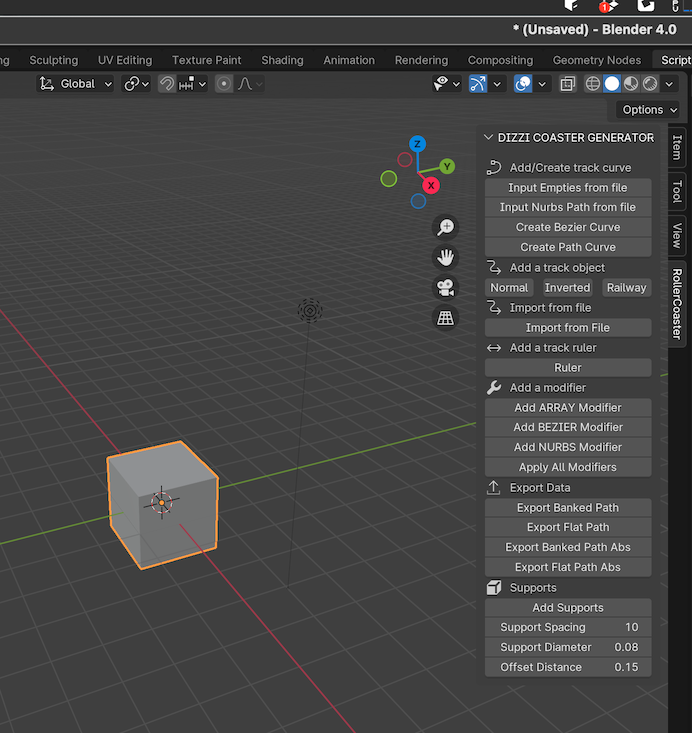Select the RollerCoaster sidebar tab
The width and height of the screenshot is (692, 733).
tap(677, 303)
